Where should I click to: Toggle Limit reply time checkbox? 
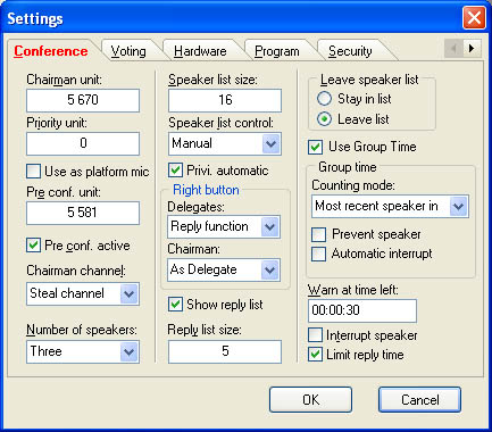click(315, 354)
